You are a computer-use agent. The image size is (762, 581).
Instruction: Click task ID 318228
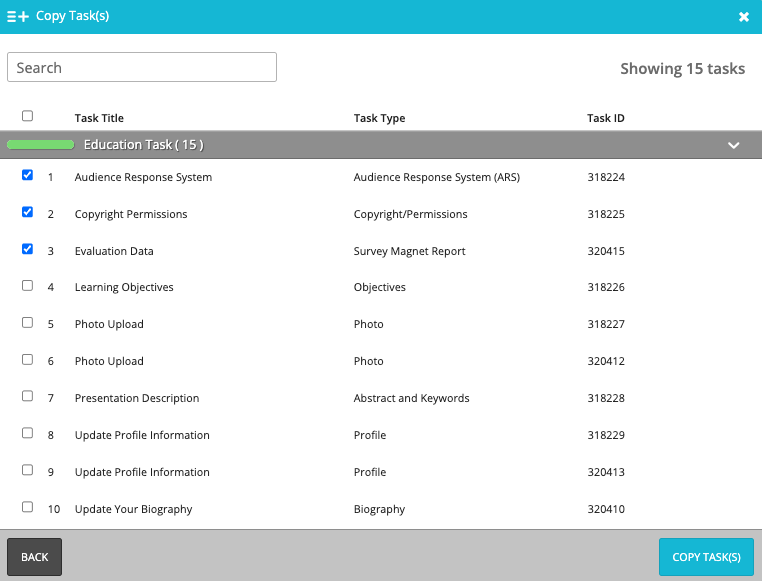point(606,398)
